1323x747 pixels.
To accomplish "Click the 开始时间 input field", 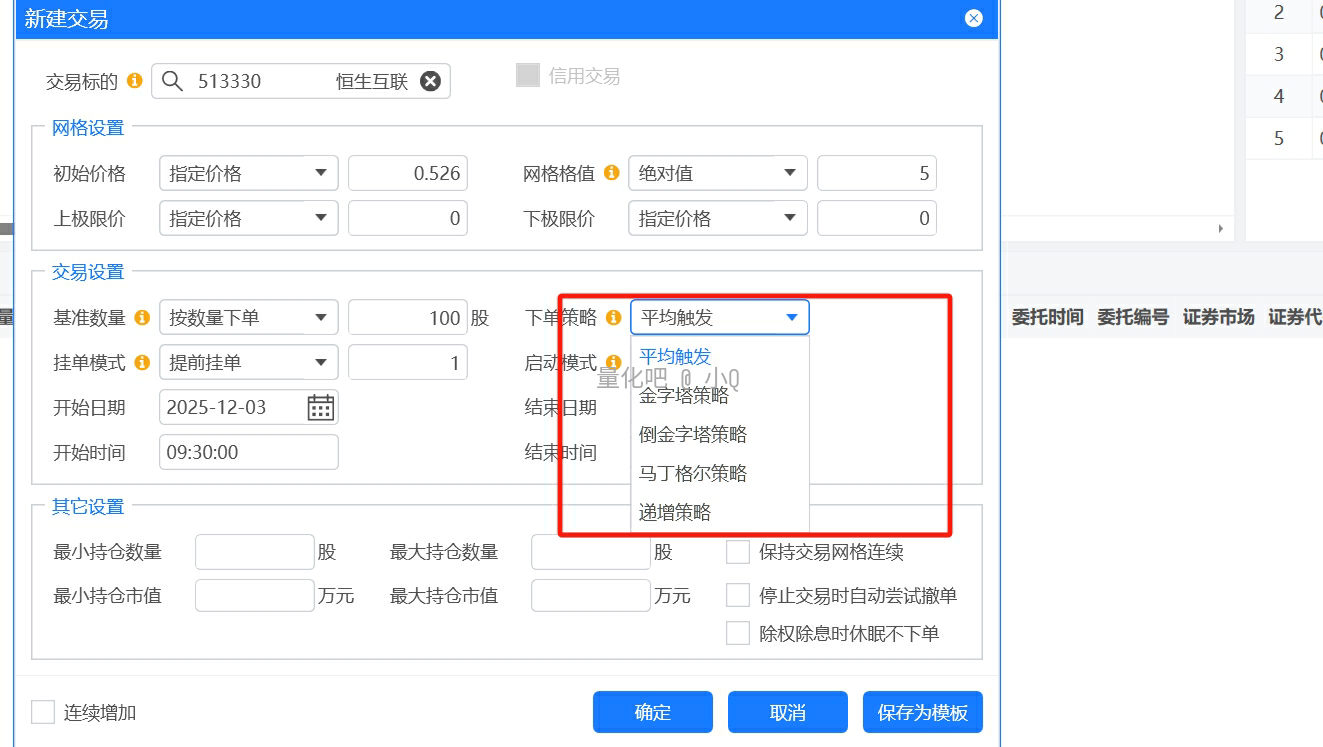I will 248,452.
